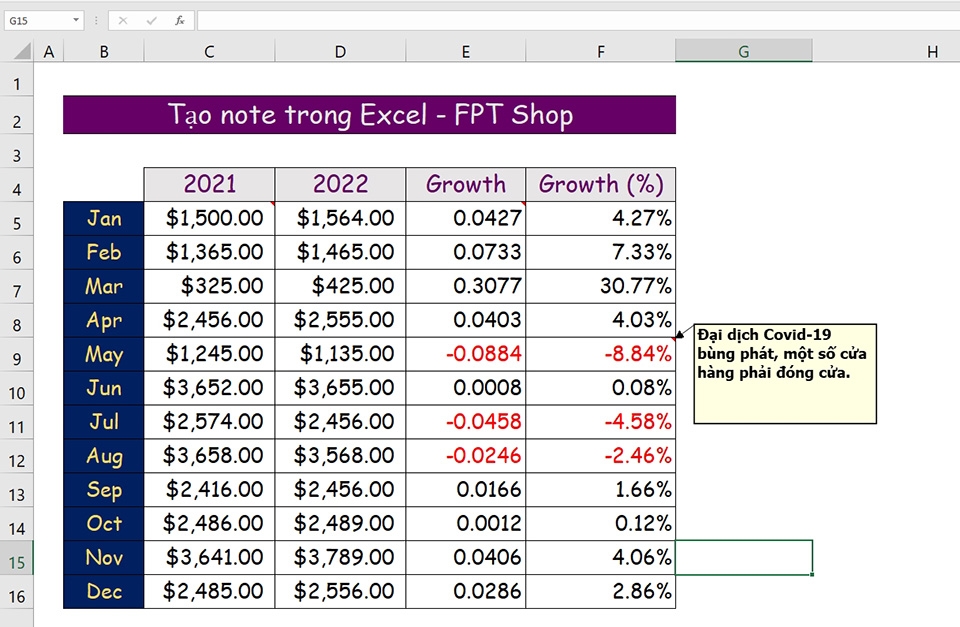Click cell with $425.00

(x=340, y=286)
